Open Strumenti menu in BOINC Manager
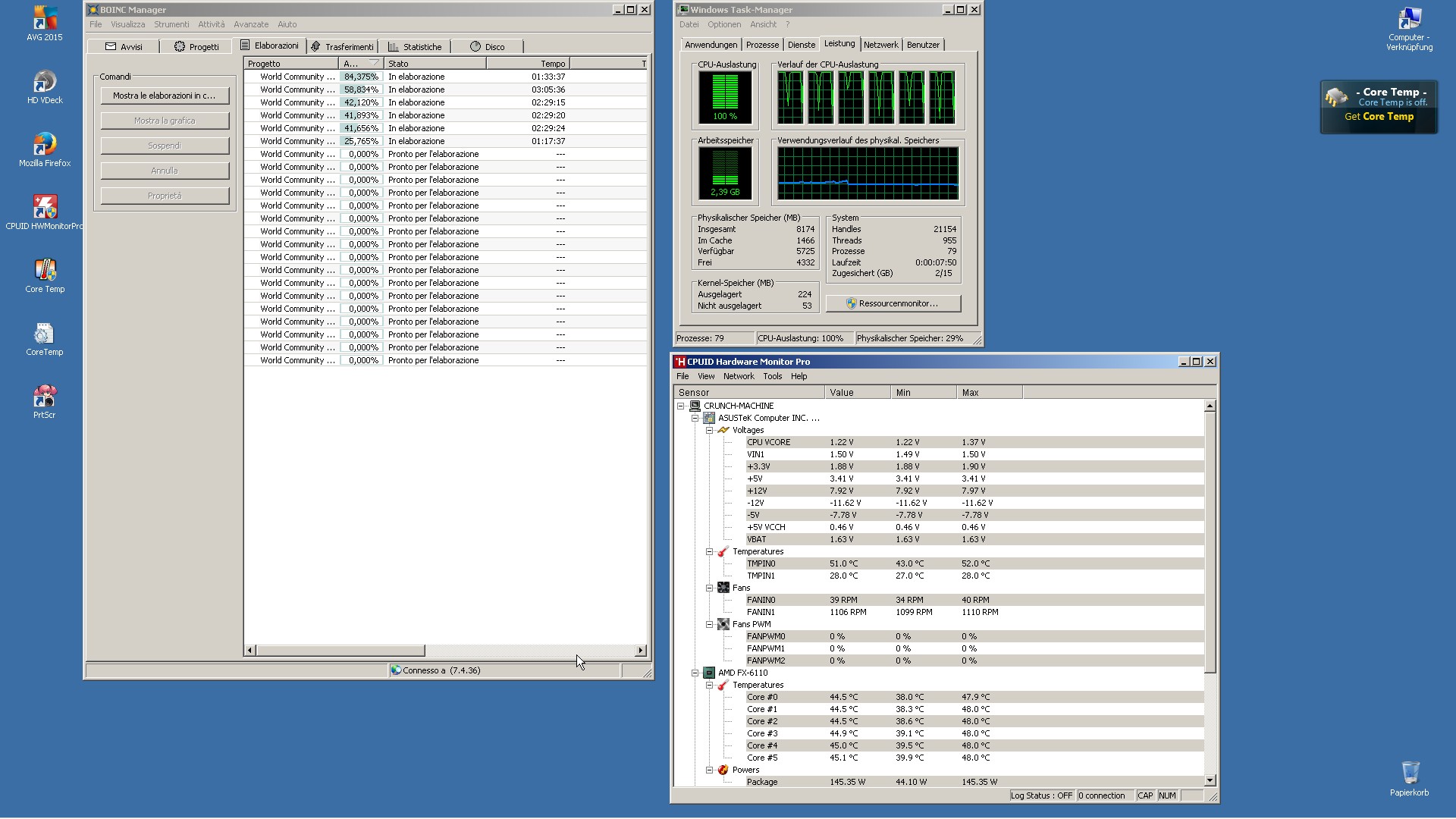The image size is (1456, 819). point(171,24)
